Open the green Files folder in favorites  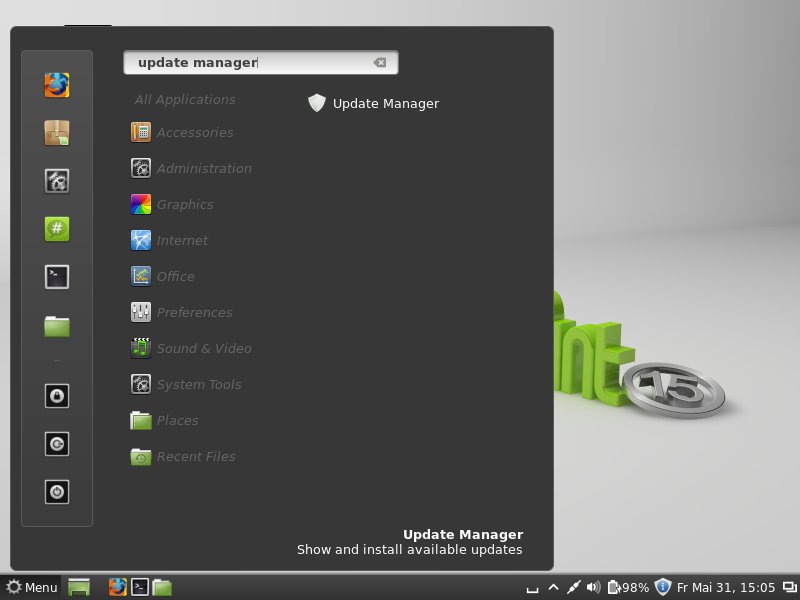click(x=57, y=326)
